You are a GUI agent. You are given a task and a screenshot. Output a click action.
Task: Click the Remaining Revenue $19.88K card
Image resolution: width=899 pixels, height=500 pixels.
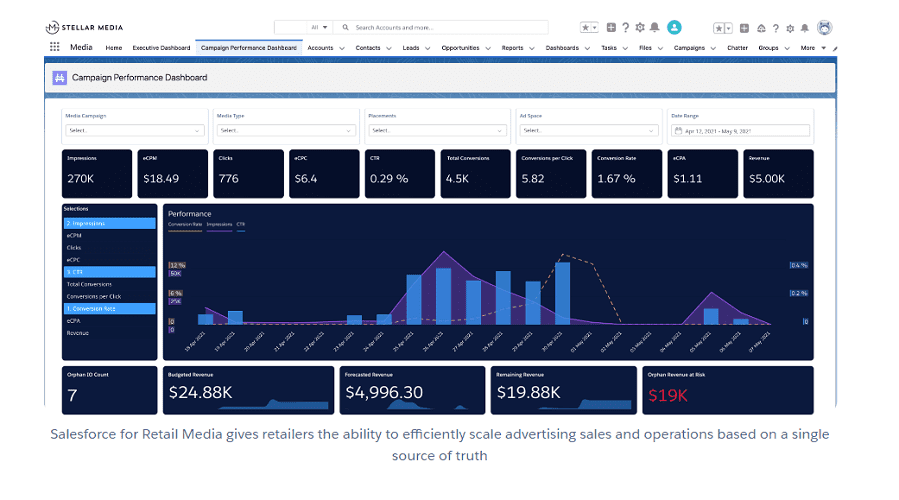(x=564, y=390)
